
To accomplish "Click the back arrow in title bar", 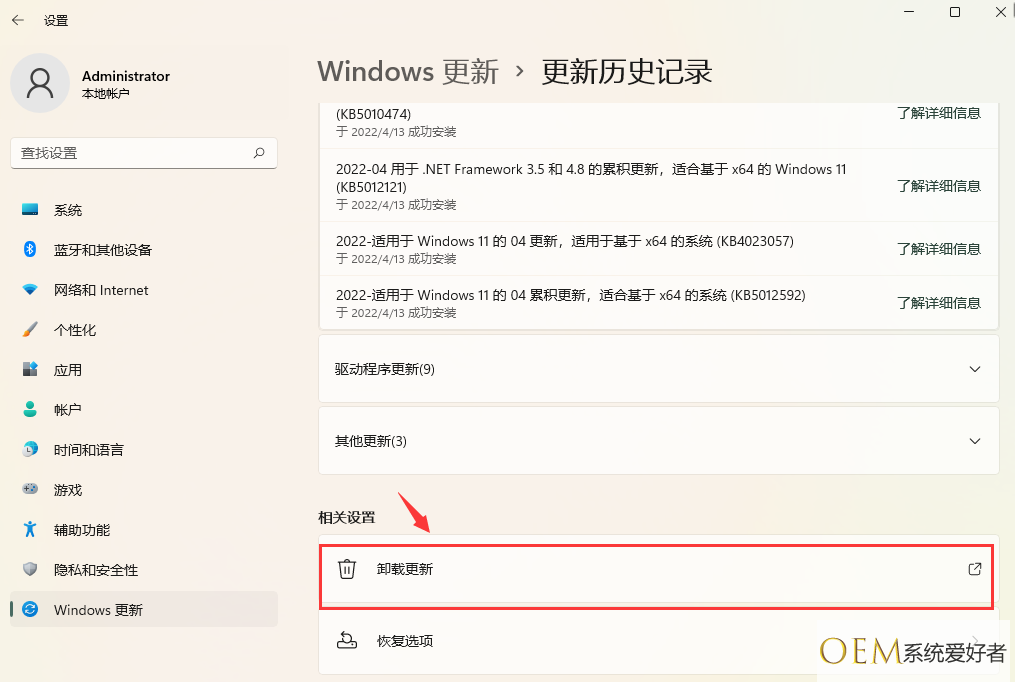I will [18, 20].
